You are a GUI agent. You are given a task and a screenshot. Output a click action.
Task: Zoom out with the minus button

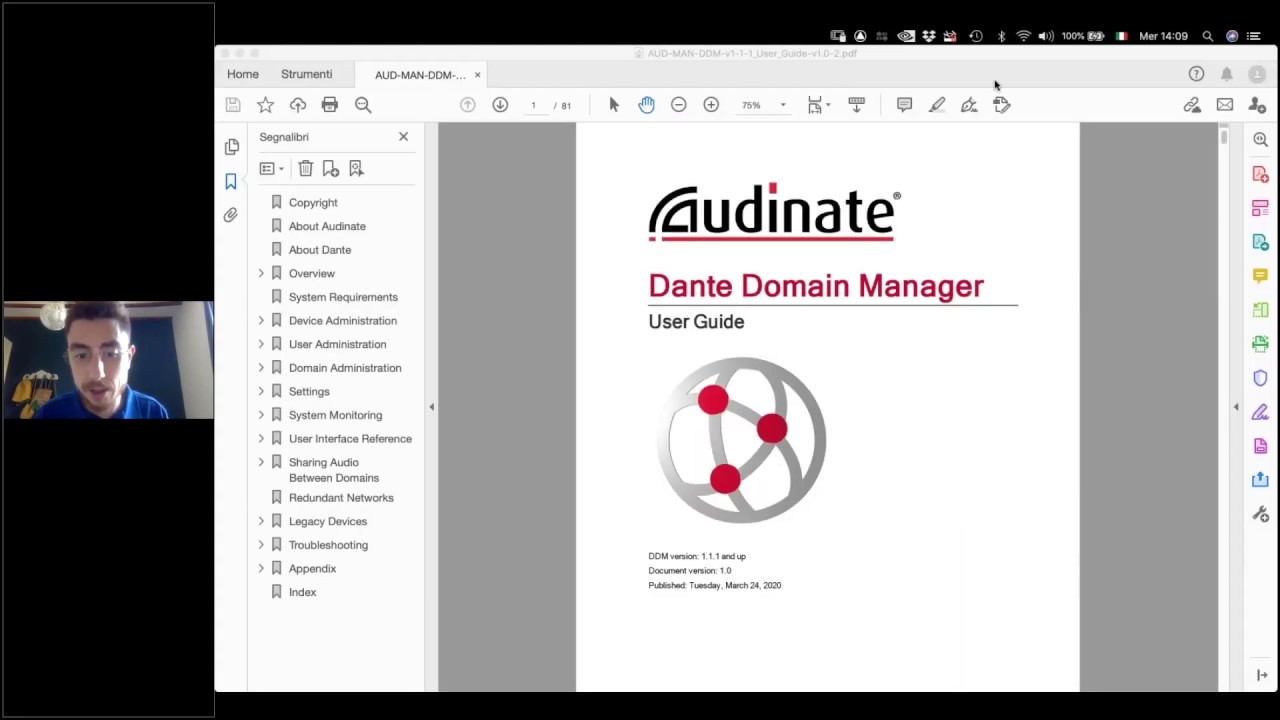click(679, 105)
